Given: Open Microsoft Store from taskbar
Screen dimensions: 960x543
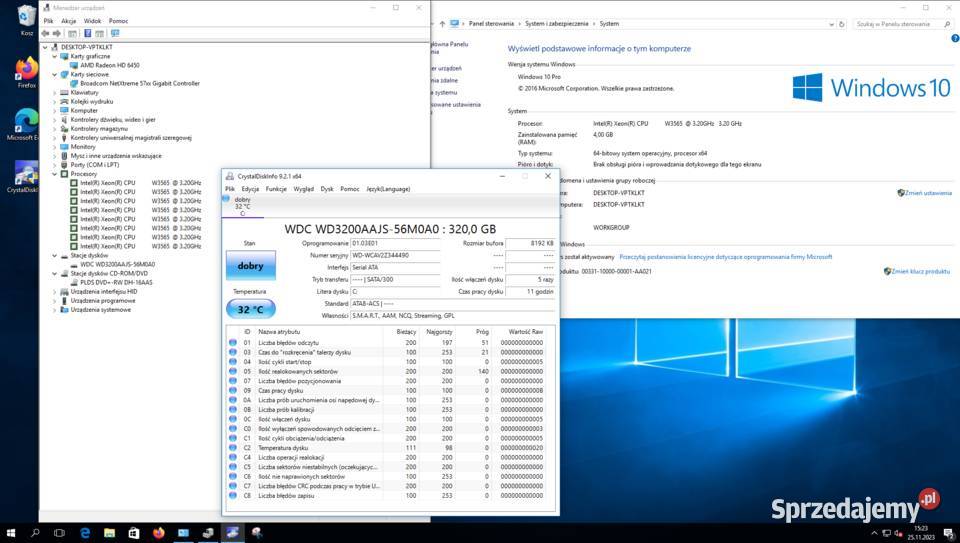Looking at the screenshot, I should (x=134, y=533).
